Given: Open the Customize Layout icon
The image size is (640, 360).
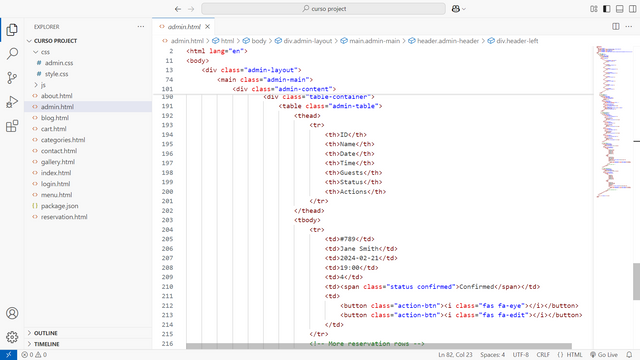Looking at the screenshot, I should pyautogui.click(x=594, y=9).
